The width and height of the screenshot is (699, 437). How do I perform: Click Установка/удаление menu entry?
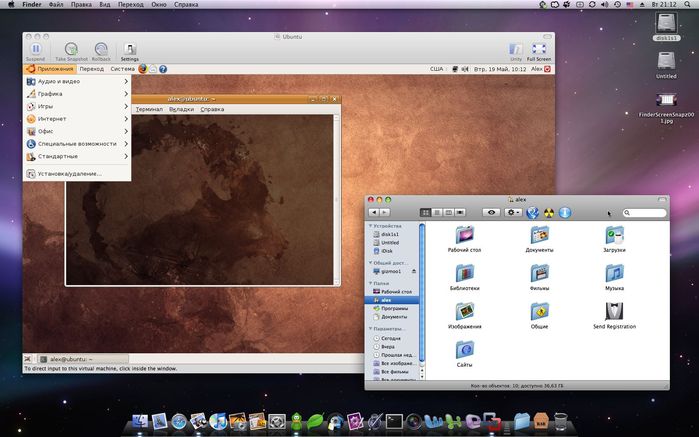click(x=77, y=174)
